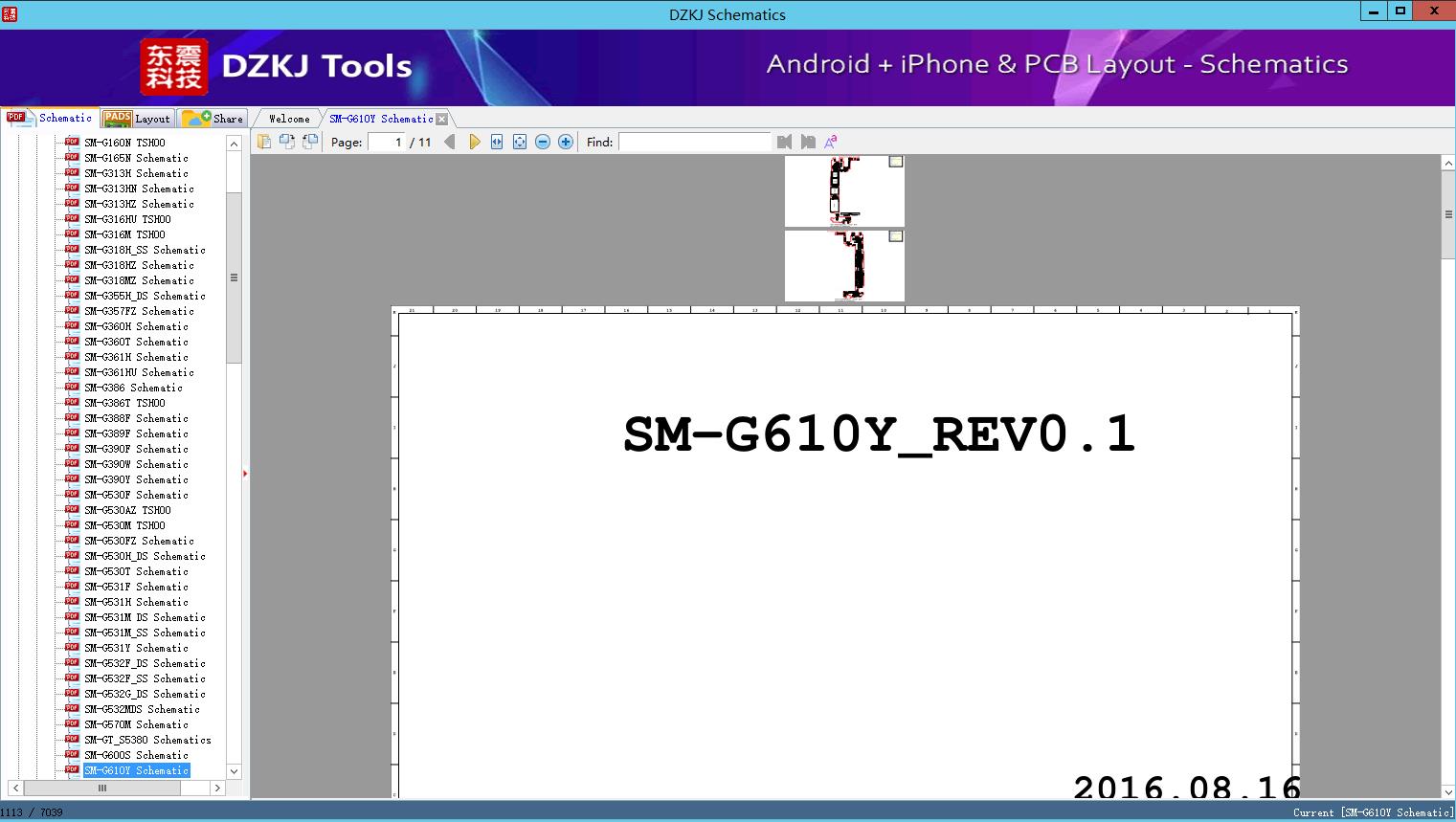The image size is (1456, 822).
Task: Click the Find text field
Action: (695, 142)
